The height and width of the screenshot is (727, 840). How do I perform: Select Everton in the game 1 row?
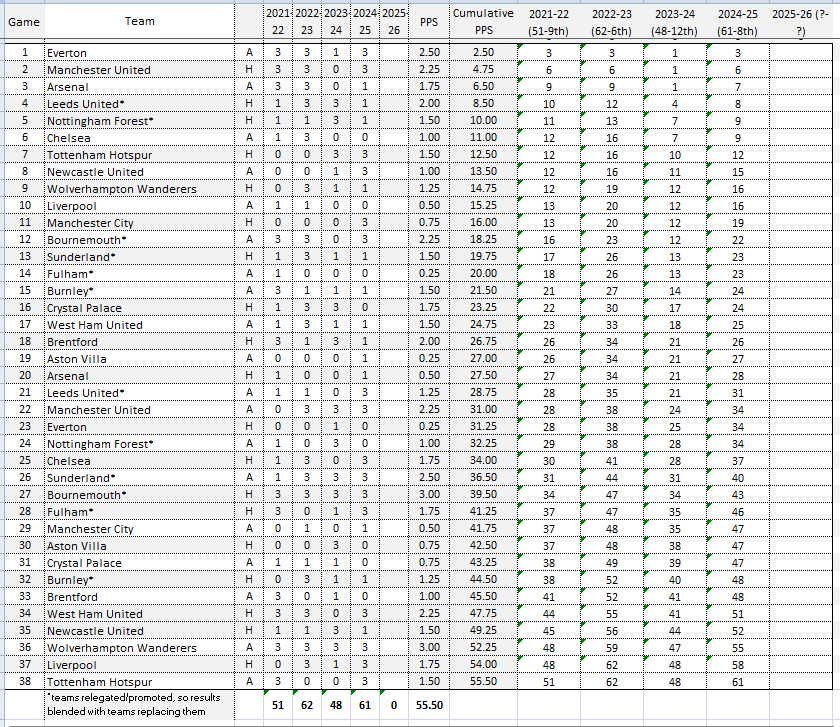tap(67, 53)
